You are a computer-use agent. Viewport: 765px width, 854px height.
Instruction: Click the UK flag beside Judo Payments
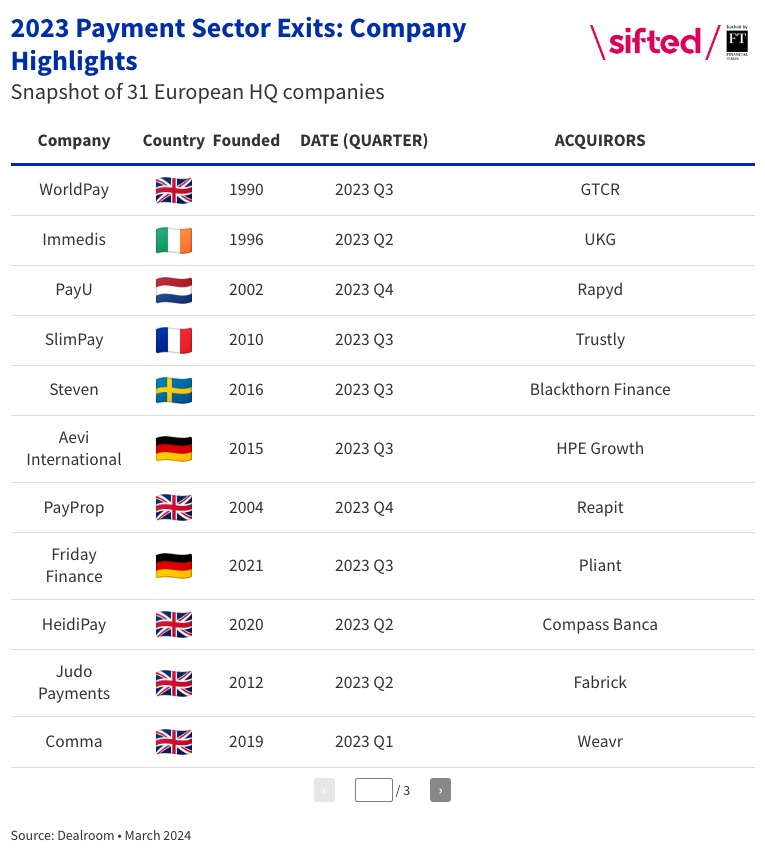click(173, 683)
